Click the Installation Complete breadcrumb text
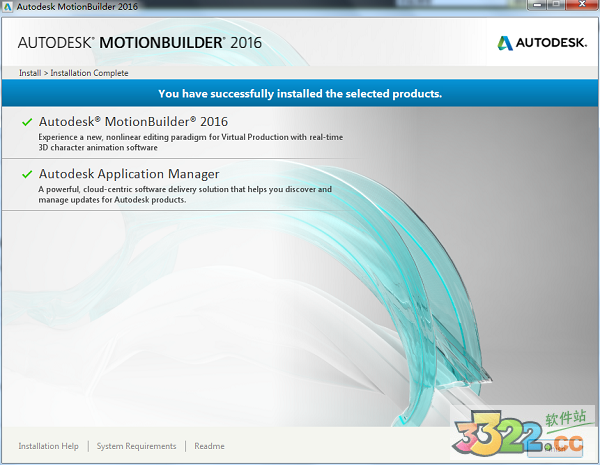Screen dimensions: 600x465 click(89, 73)
